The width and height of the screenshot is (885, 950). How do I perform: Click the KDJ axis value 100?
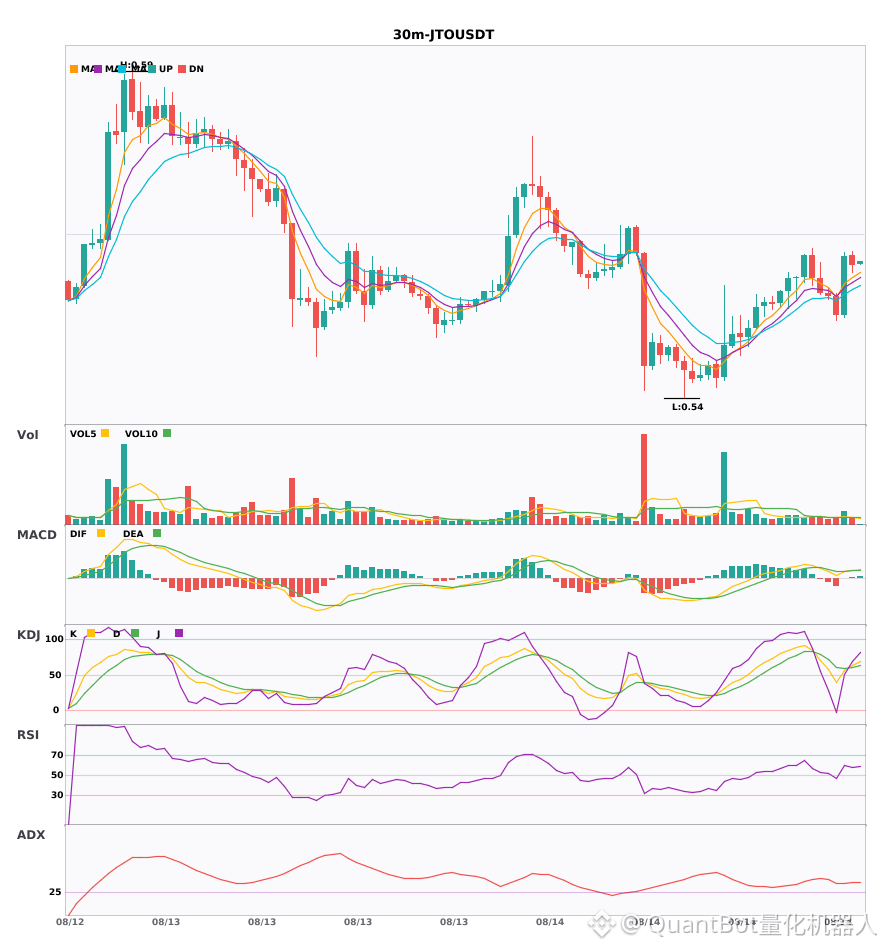55,639
